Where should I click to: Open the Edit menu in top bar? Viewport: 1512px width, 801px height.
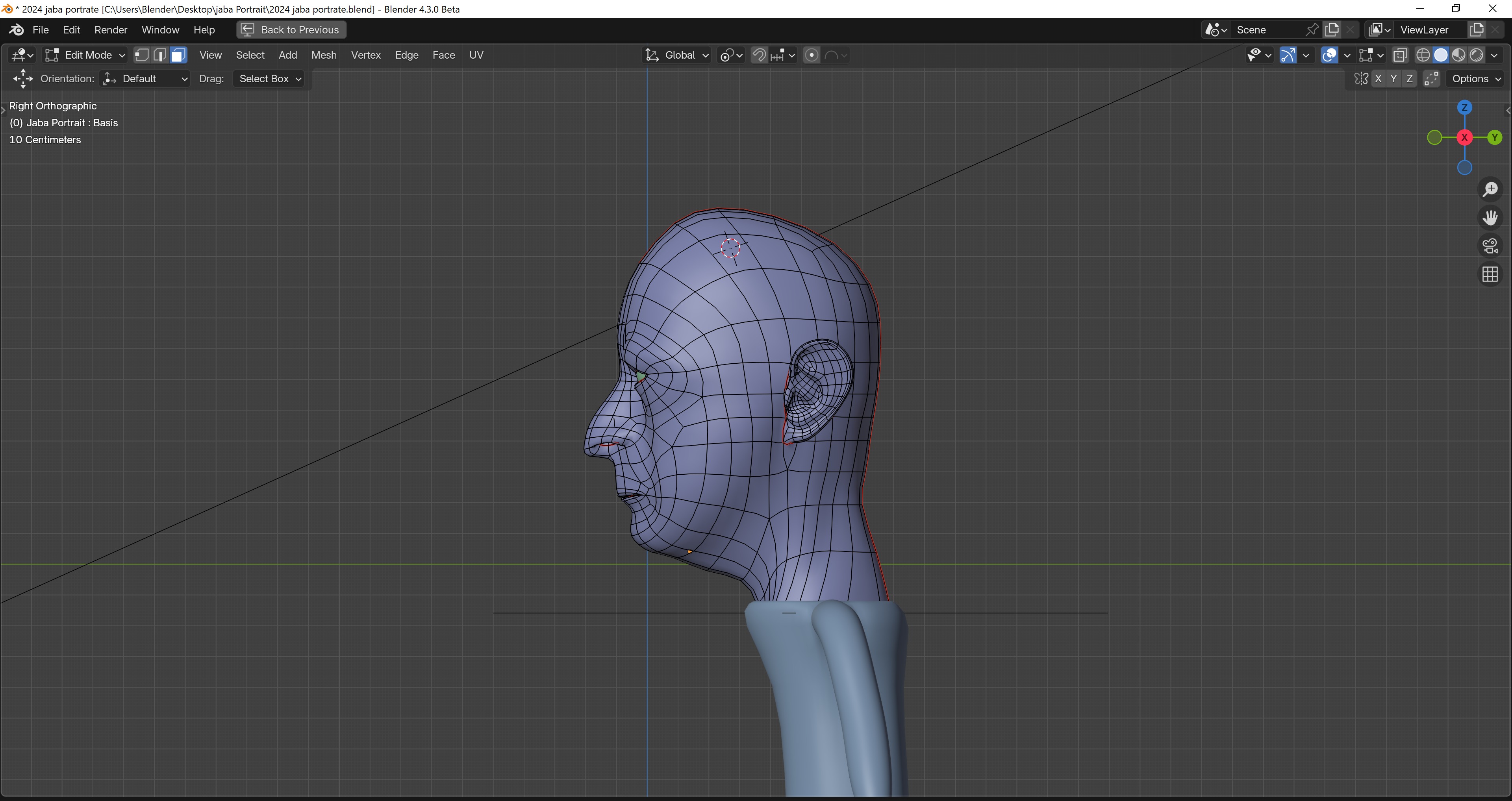[x=71, y=30]
